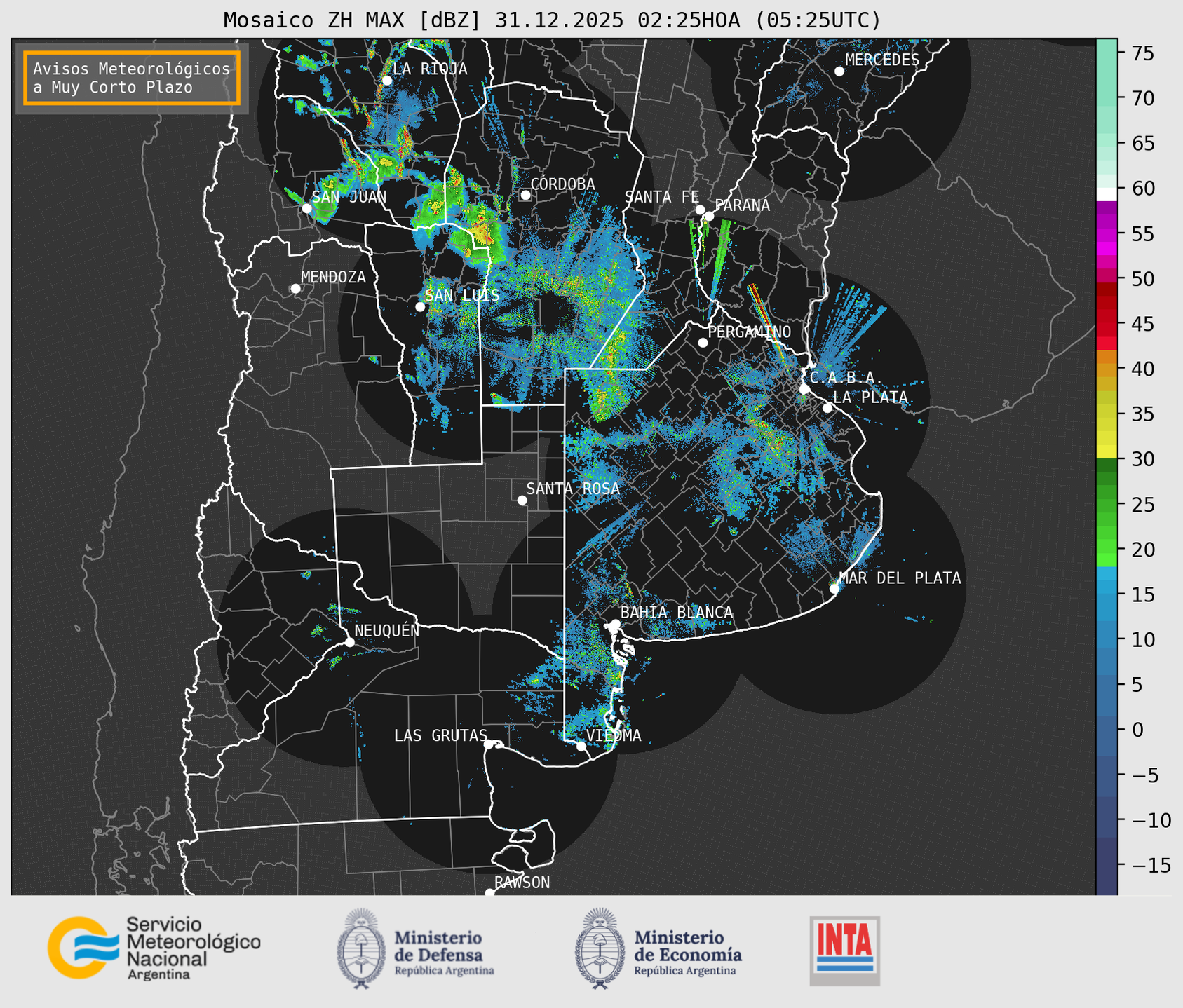Screen dimensions: 1183x1008
Task: Click the PERGAMINO city marker dot
Action: tap(703, 343)
